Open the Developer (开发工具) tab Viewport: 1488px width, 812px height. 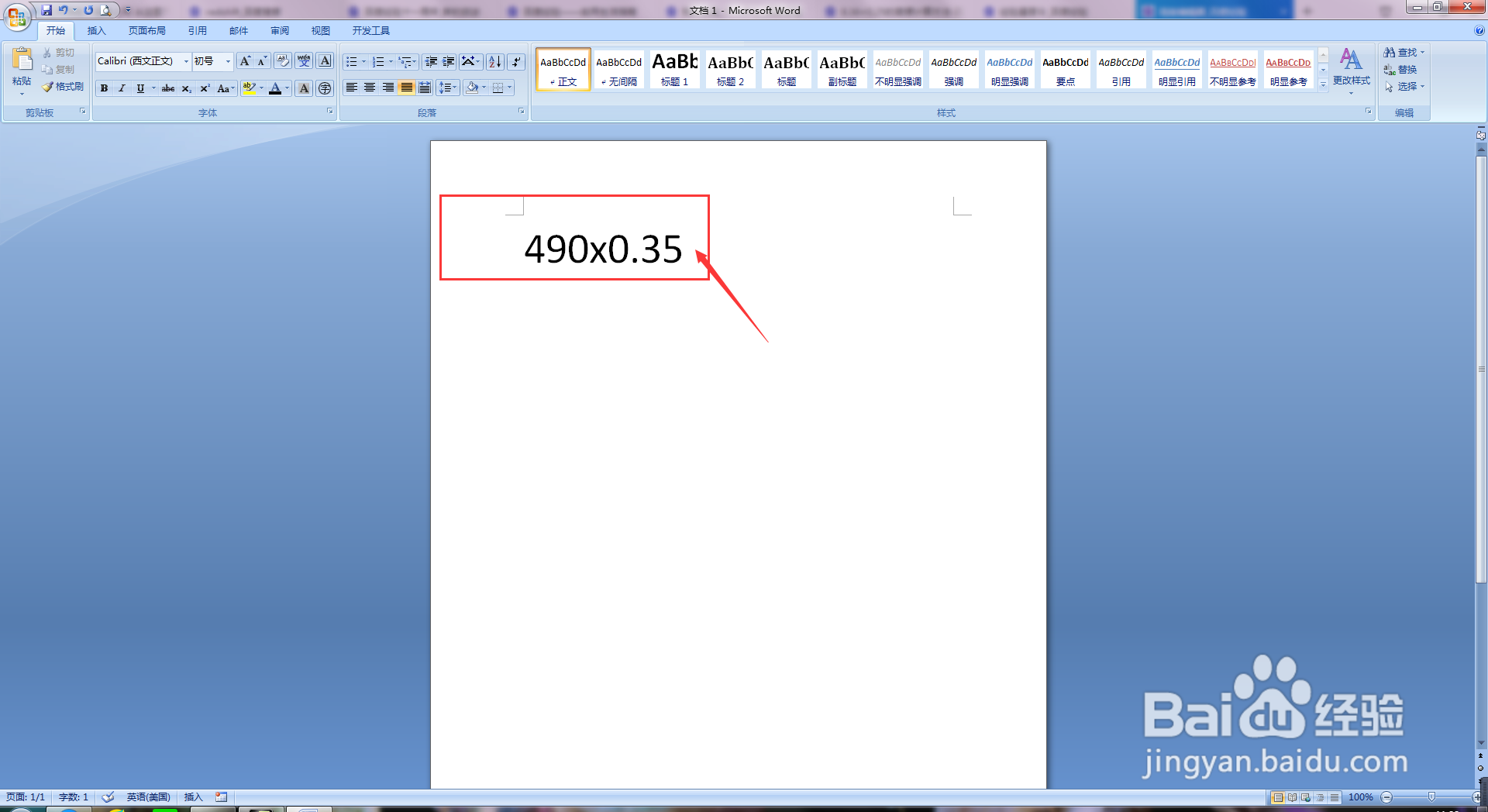370,31
